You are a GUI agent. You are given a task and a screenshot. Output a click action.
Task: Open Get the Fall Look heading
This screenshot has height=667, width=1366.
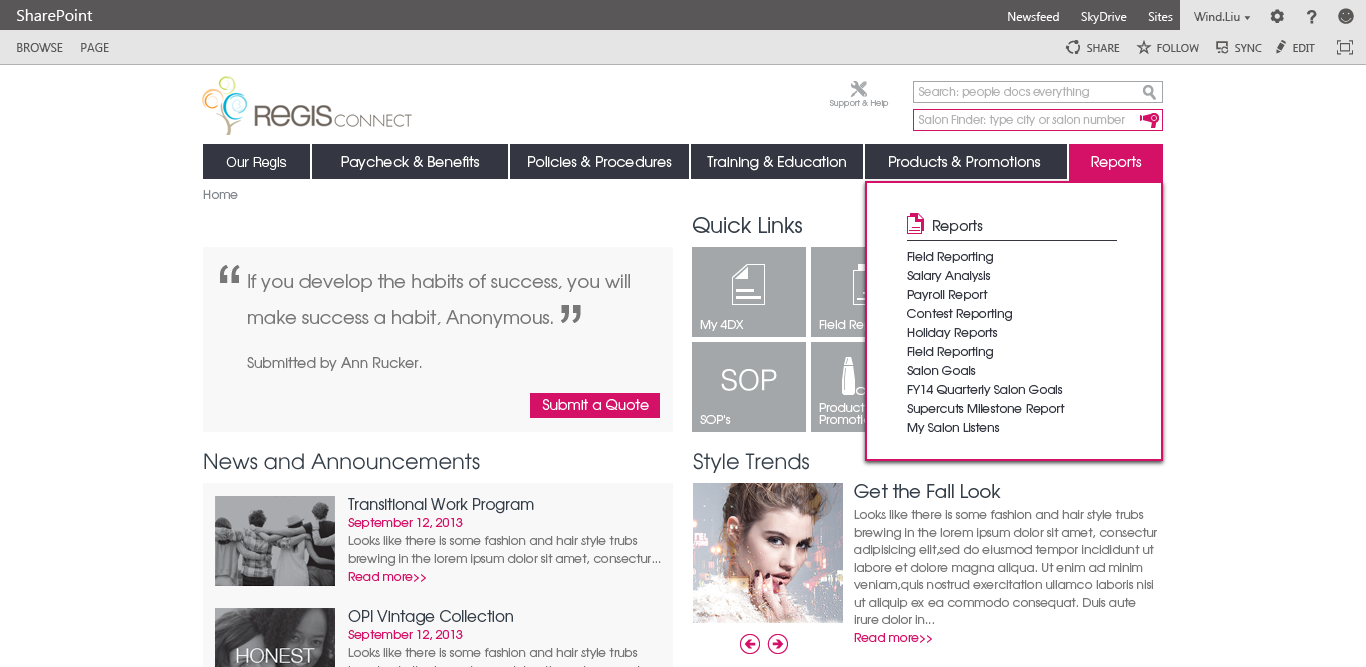pyautogui.click(x=927, y=491)
